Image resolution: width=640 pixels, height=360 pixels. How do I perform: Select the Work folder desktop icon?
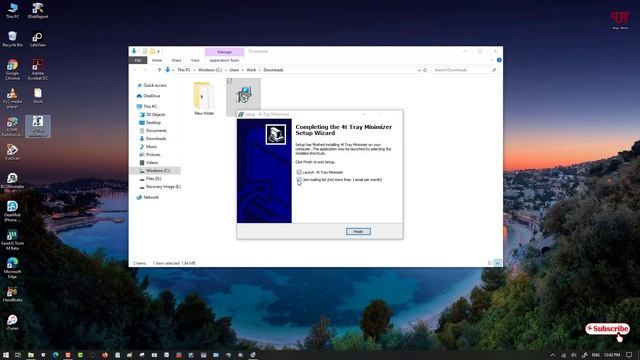tap(38, 96)
